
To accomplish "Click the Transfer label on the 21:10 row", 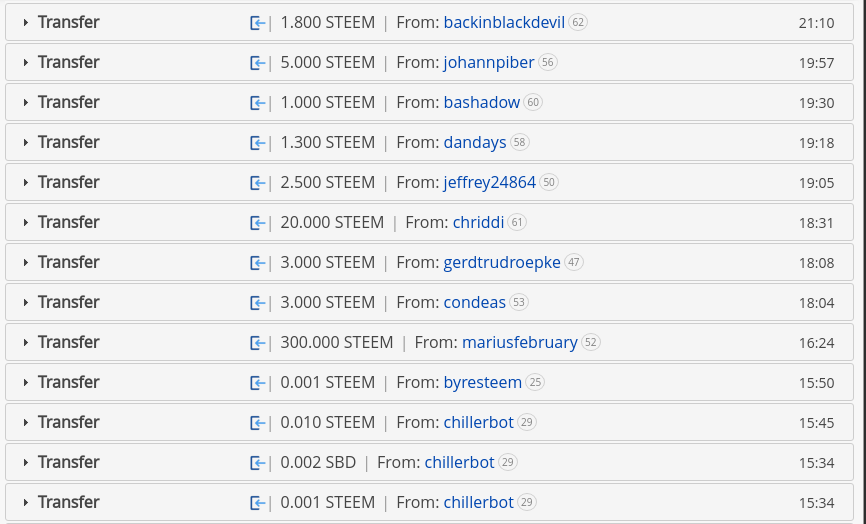I will tap(68, 22).
